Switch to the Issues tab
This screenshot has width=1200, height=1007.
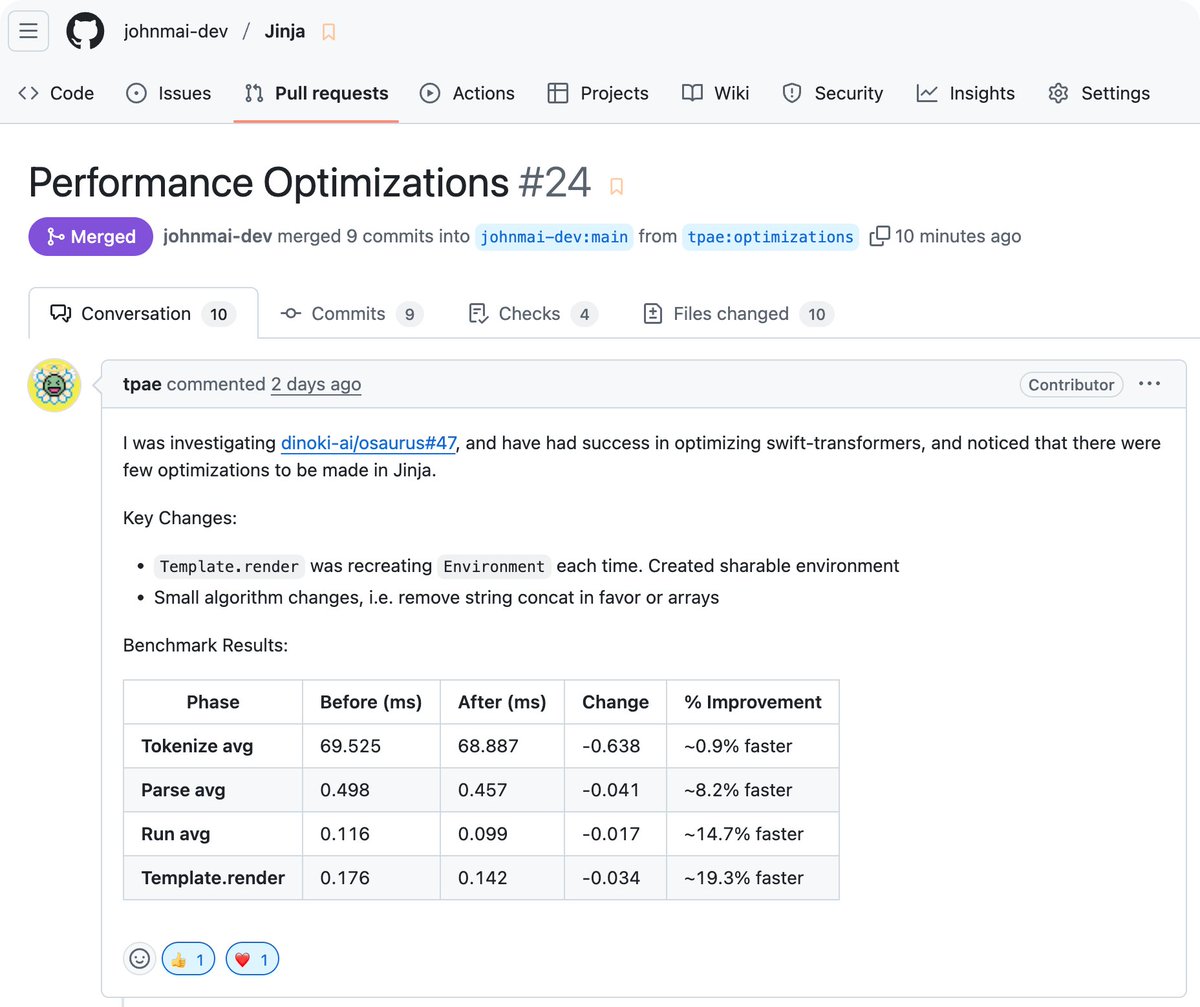coord(168,93)
